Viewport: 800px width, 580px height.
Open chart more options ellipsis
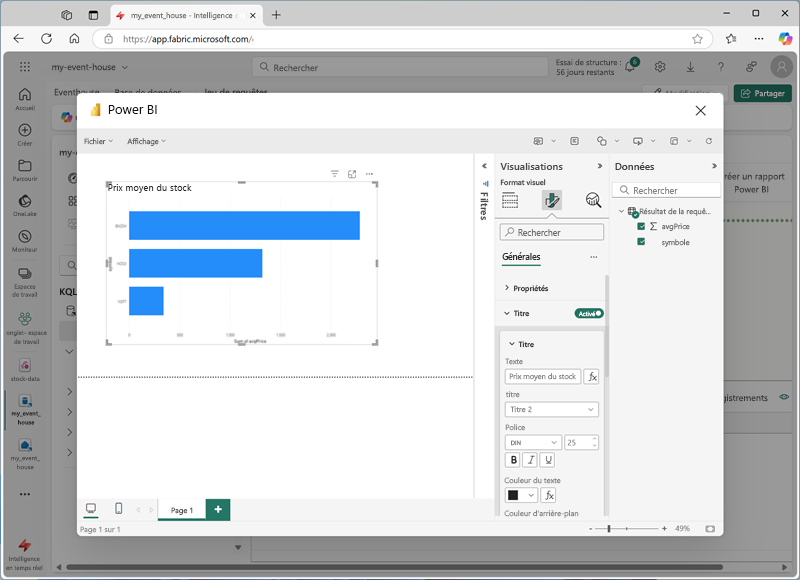pos(369,174)
